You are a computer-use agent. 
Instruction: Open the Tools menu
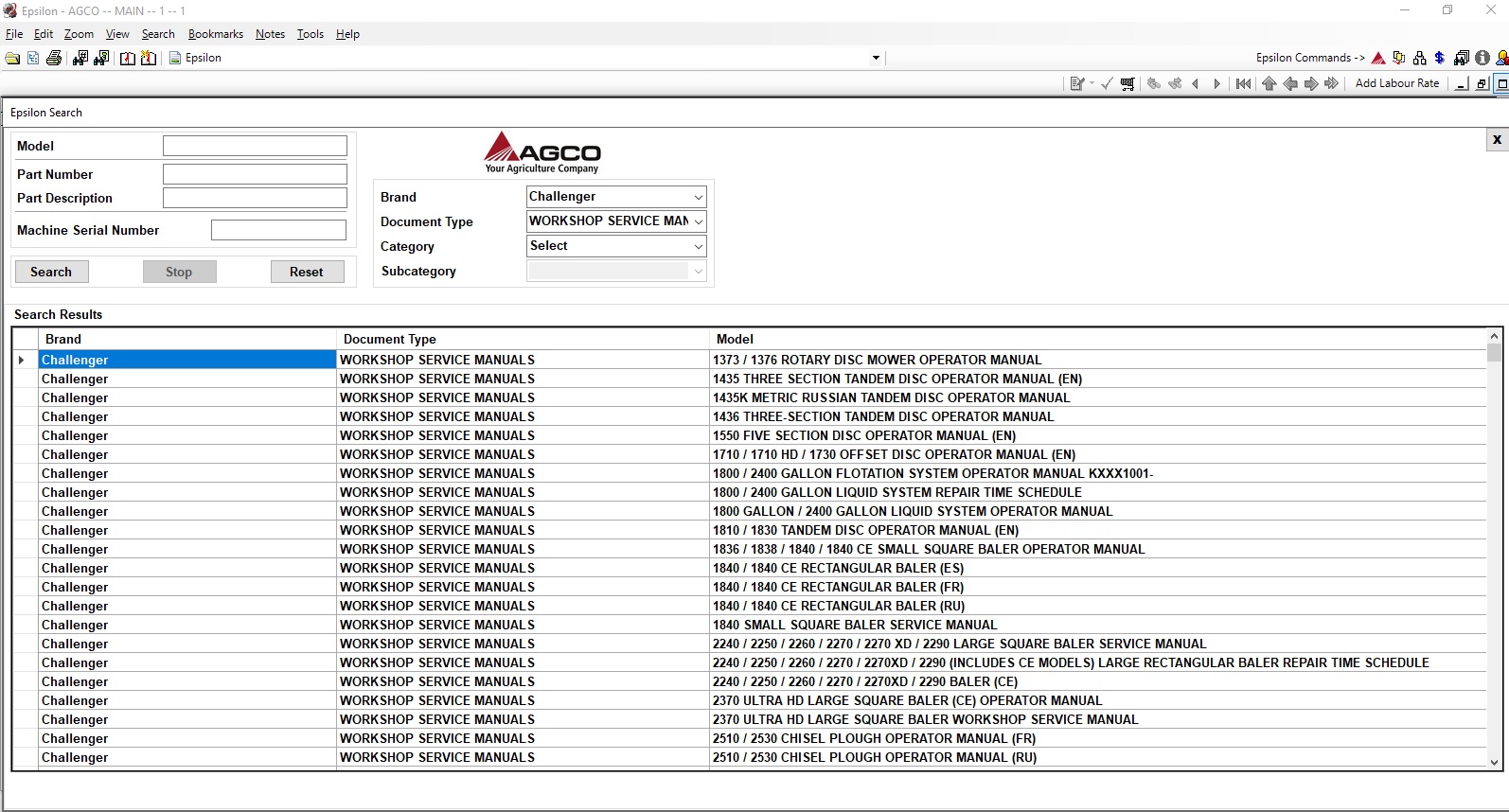point(311,34)
